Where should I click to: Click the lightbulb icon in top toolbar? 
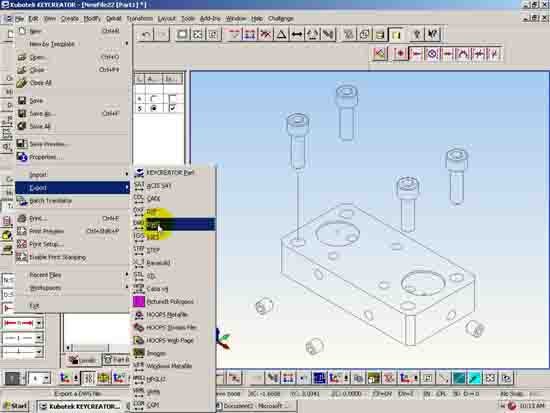pyautogui.click(x=417, y=34)
